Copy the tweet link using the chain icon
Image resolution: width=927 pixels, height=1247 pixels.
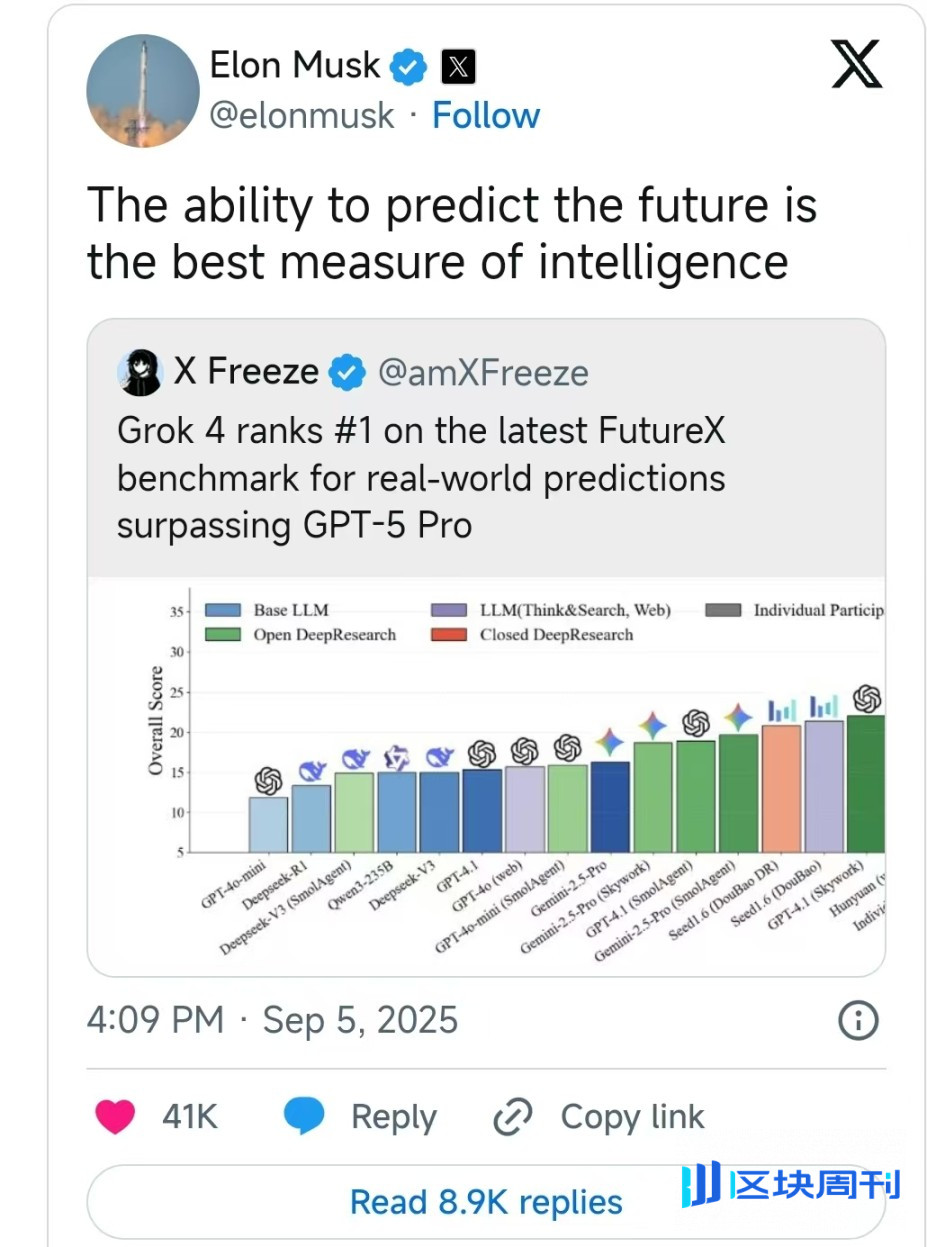[x=513, y=1116]
